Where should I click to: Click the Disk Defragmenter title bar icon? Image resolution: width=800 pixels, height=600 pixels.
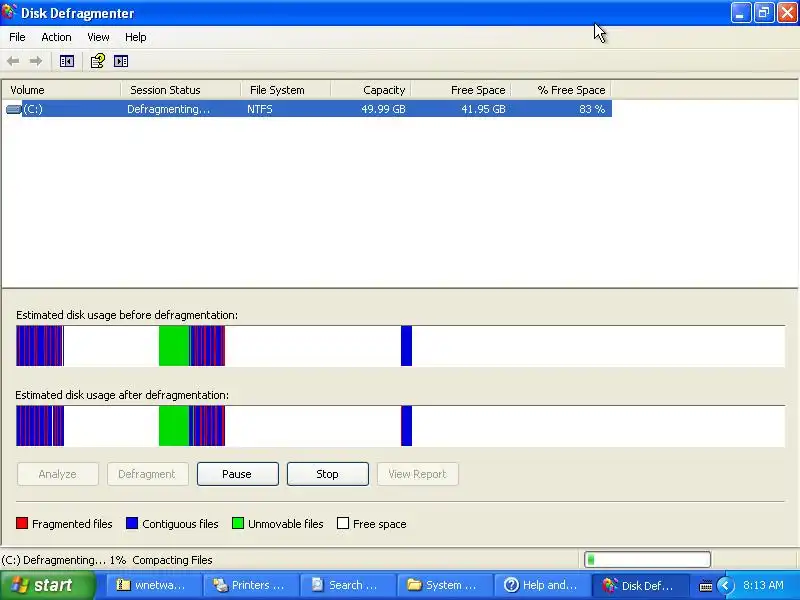[x=9, y=12]
